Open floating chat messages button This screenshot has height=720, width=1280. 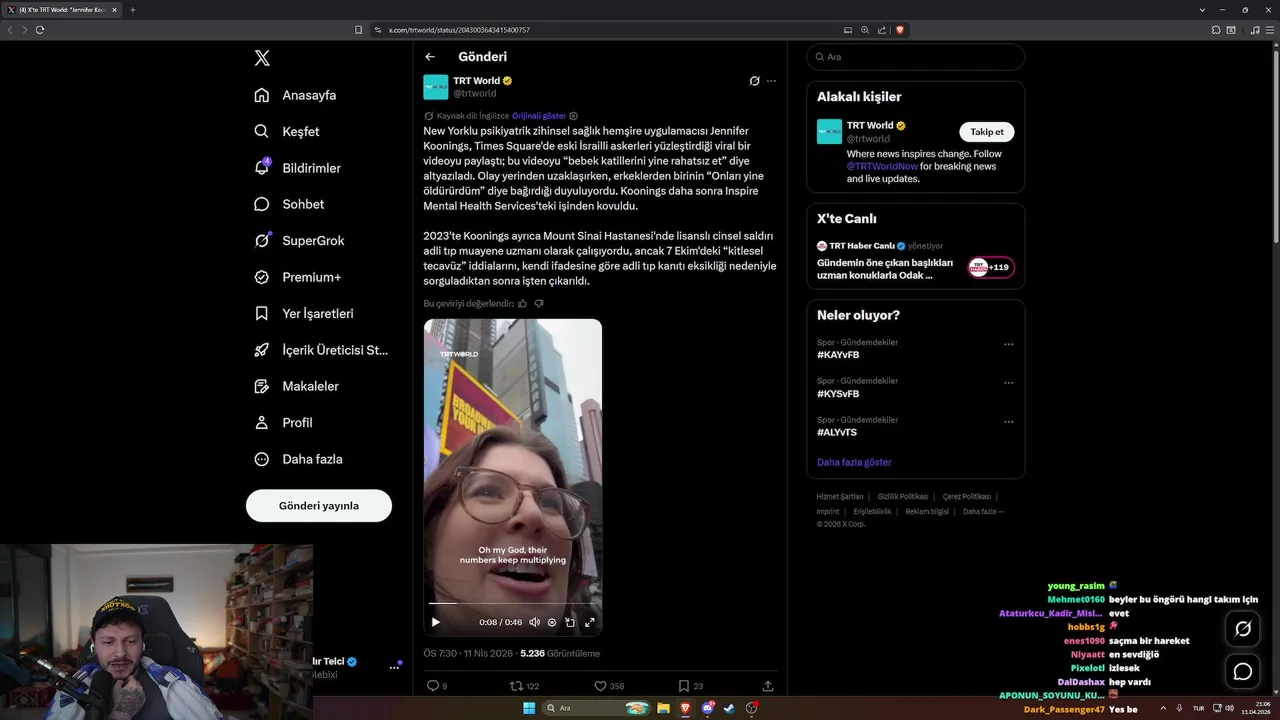[1243, 672]
